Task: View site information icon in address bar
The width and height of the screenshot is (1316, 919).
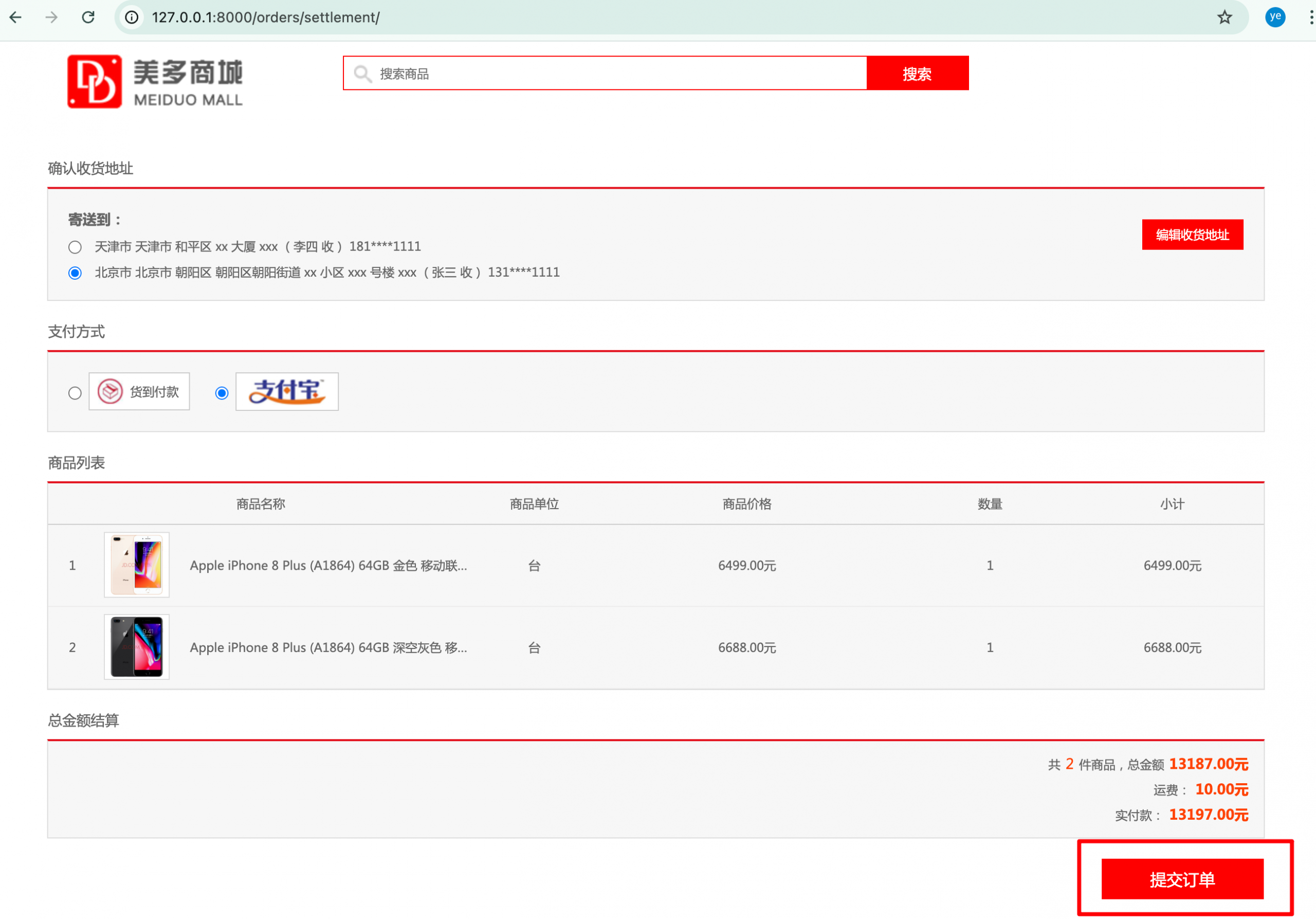Action: [x=132, y=17]
